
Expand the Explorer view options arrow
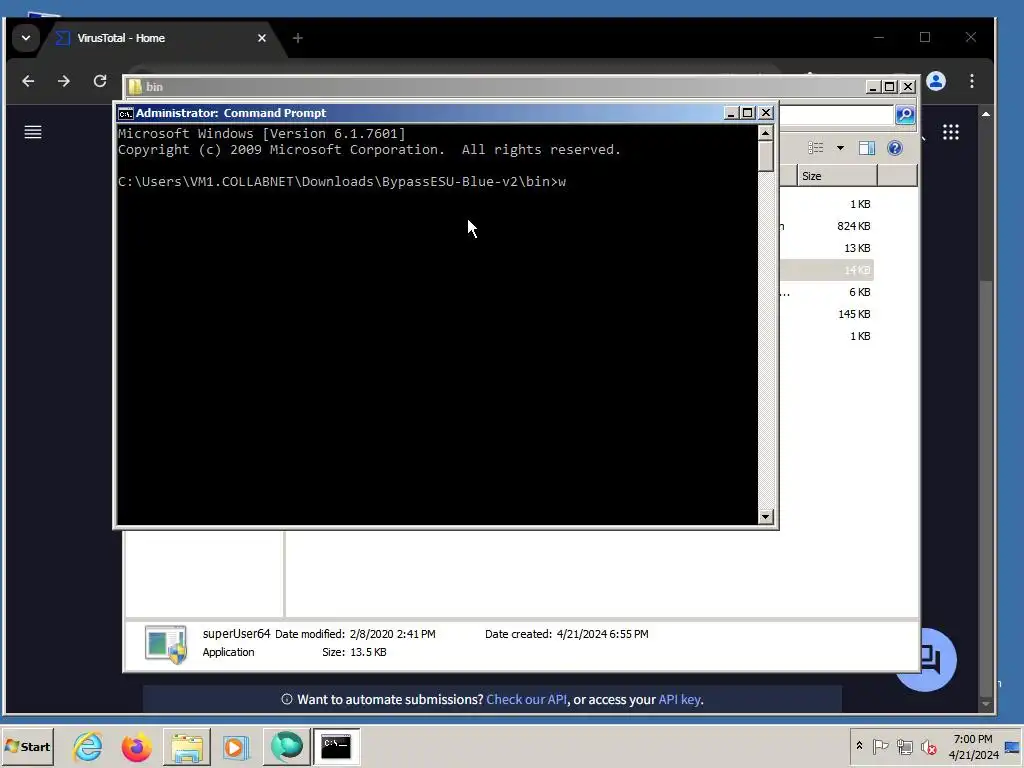840,148
